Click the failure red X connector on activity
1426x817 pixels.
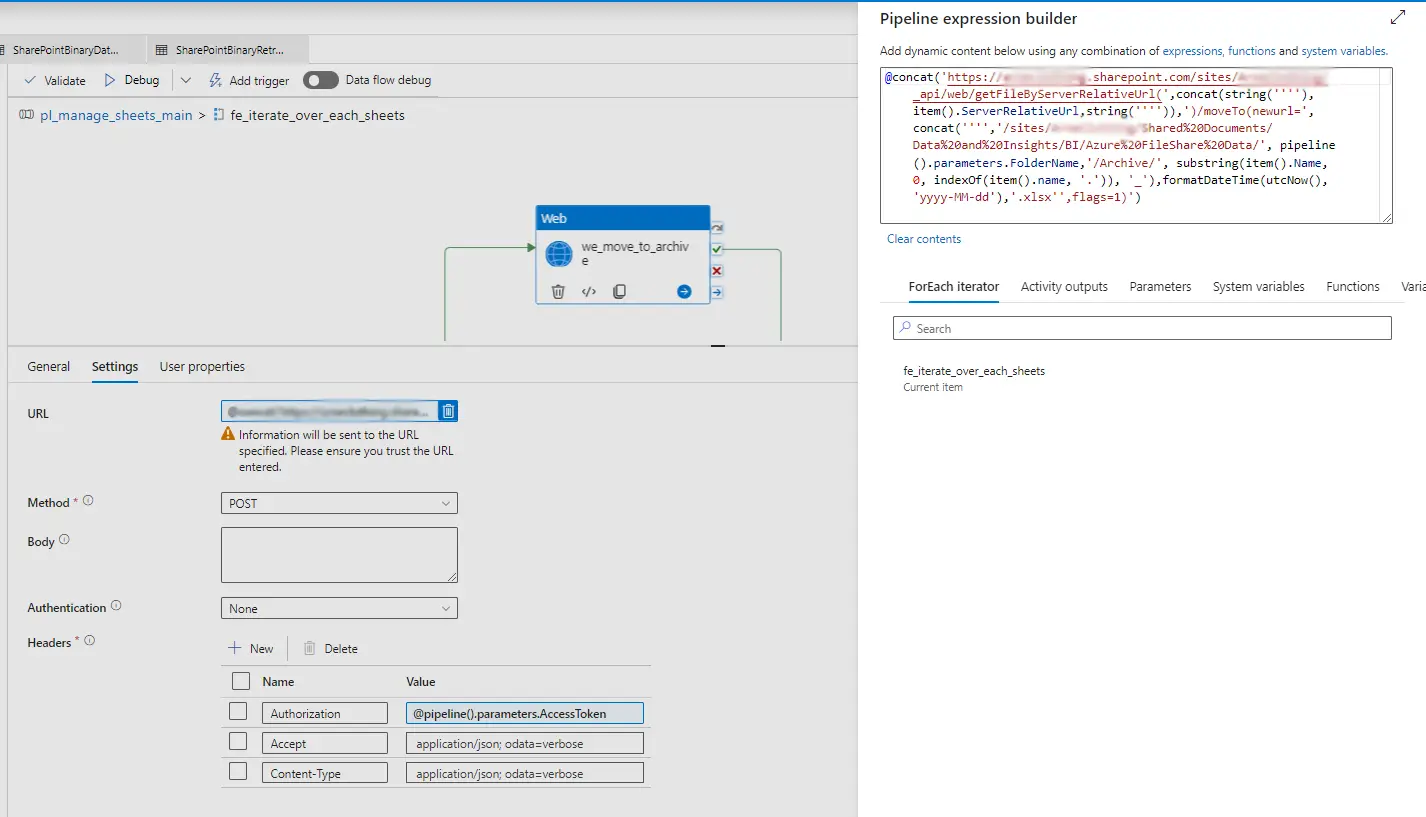[717, 271]
